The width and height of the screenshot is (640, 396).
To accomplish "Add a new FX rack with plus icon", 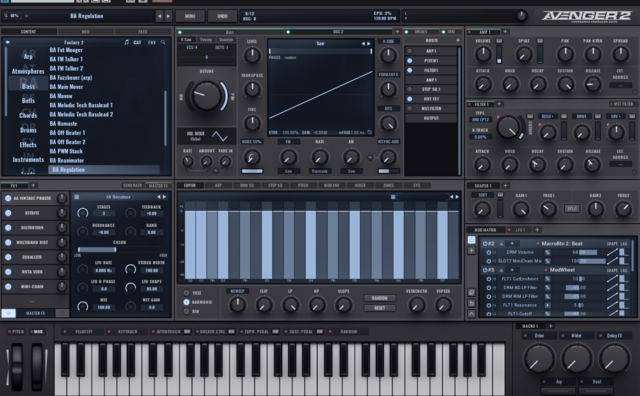I will click(x=33, y=185).
